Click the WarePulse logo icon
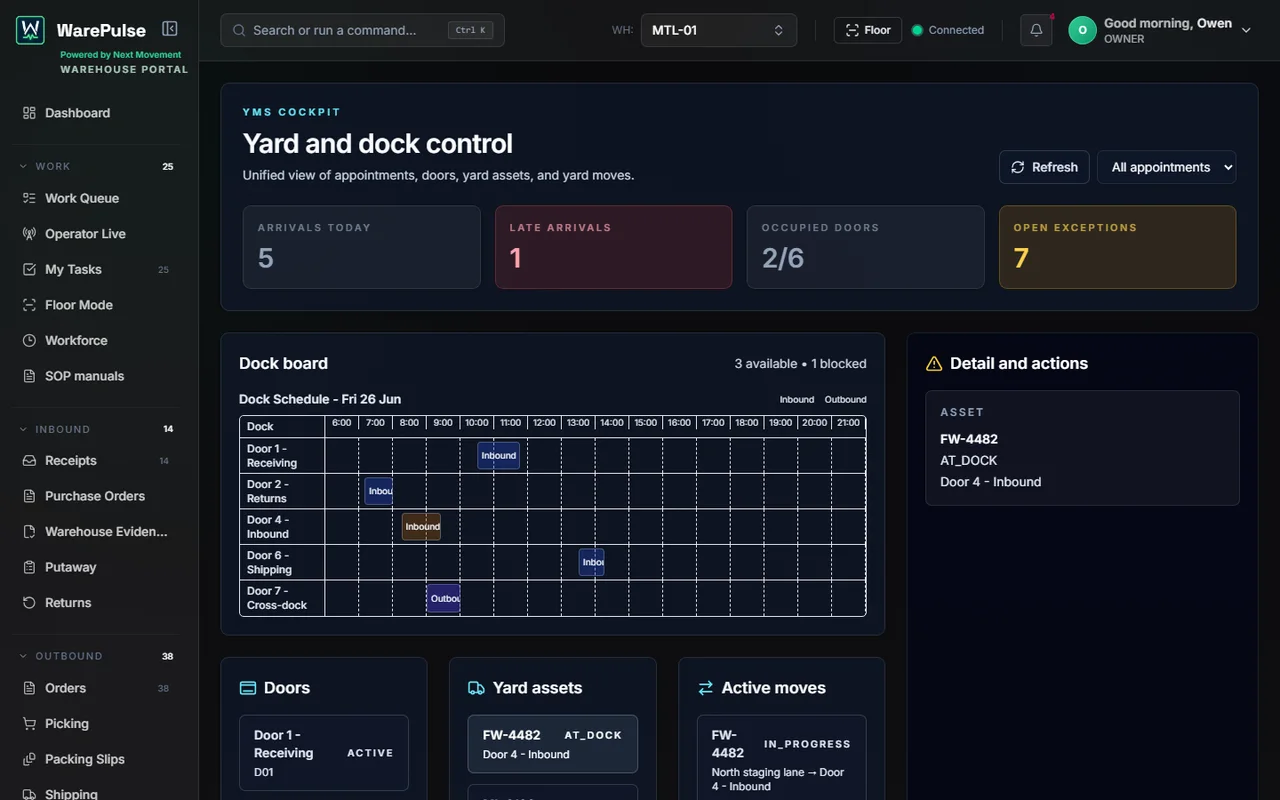Screen dimensions: 1280x800 click(30, 30)
